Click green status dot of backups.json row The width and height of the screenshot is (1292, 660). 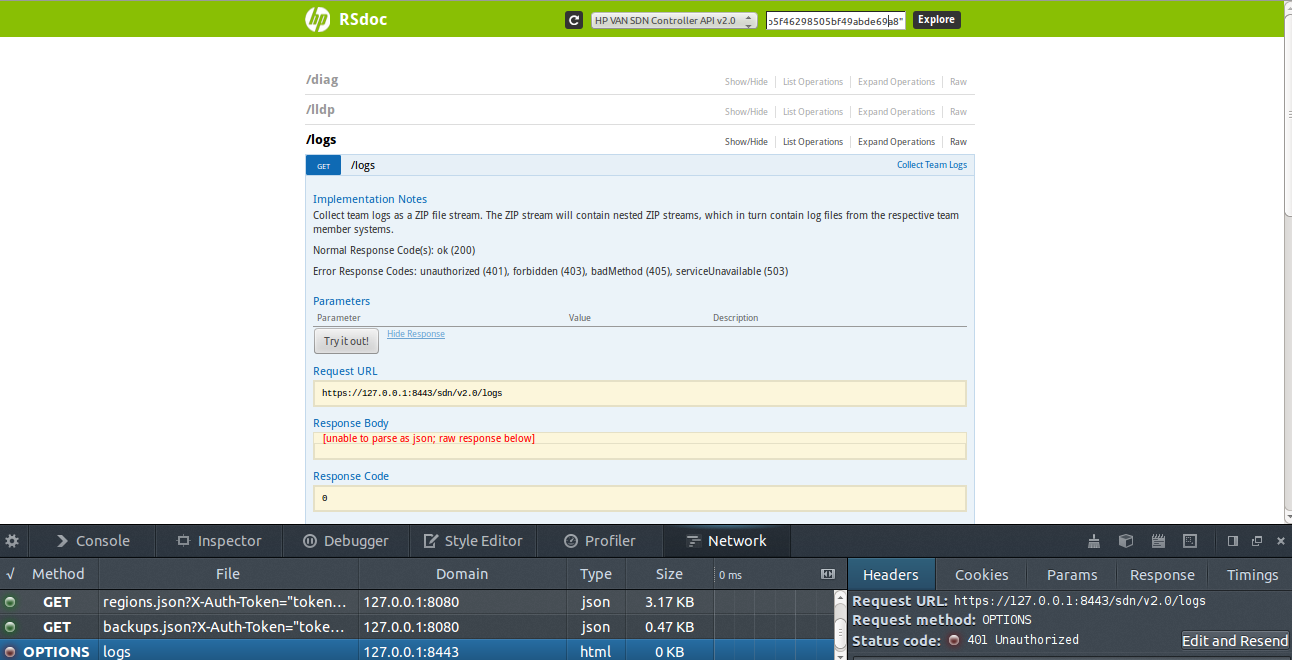[10, 627]
